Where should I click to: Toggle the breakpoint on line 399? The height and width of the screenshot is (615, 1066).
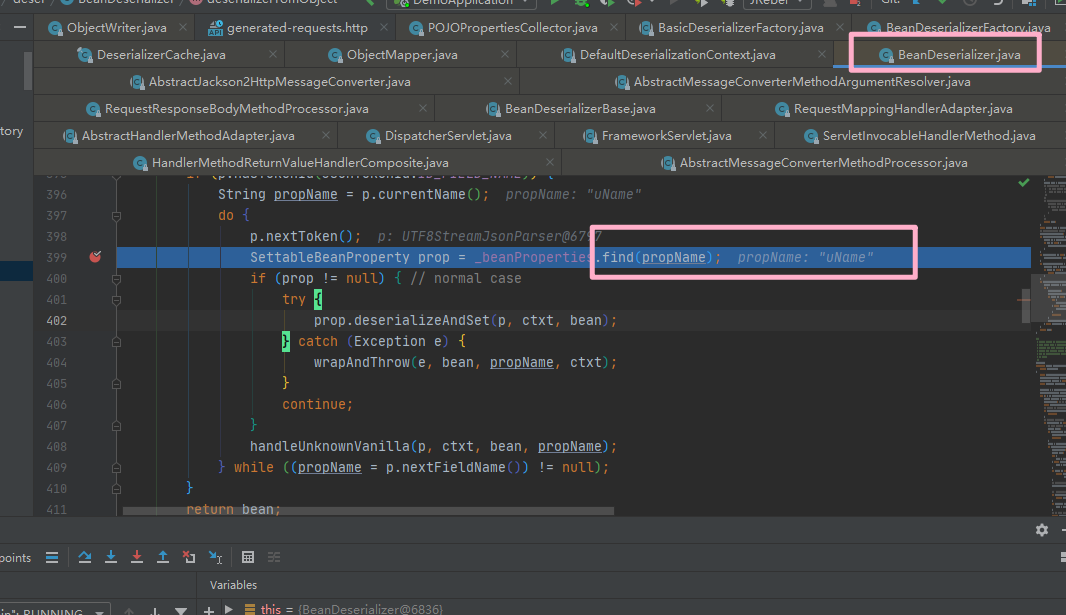tap(95, 257)
